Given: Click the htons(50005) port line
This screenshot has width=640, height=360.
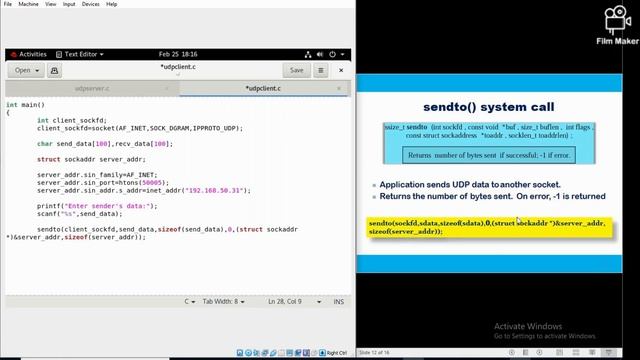Looking at the screenshot, I should (103, 183).
